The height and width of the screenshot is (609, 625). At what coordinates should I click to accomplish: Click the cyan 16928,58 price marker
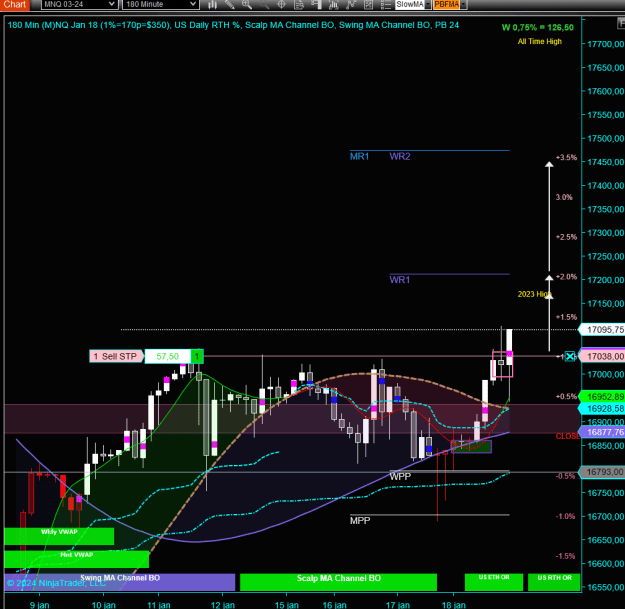pos(603,409)
